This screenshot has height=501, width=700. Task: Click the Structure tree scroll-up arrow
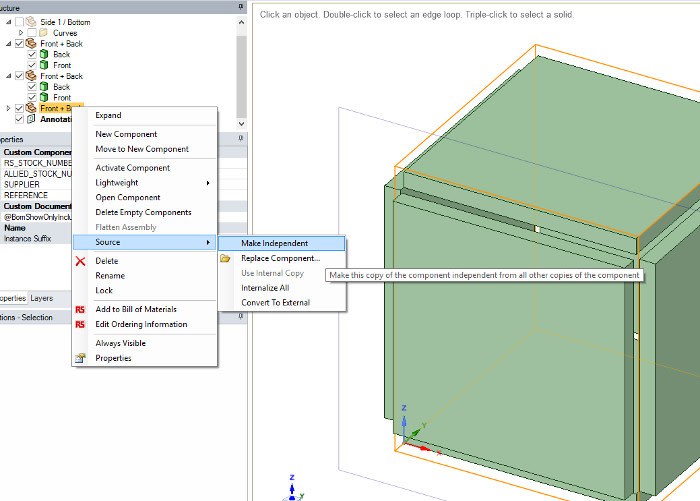click(242, 22)
